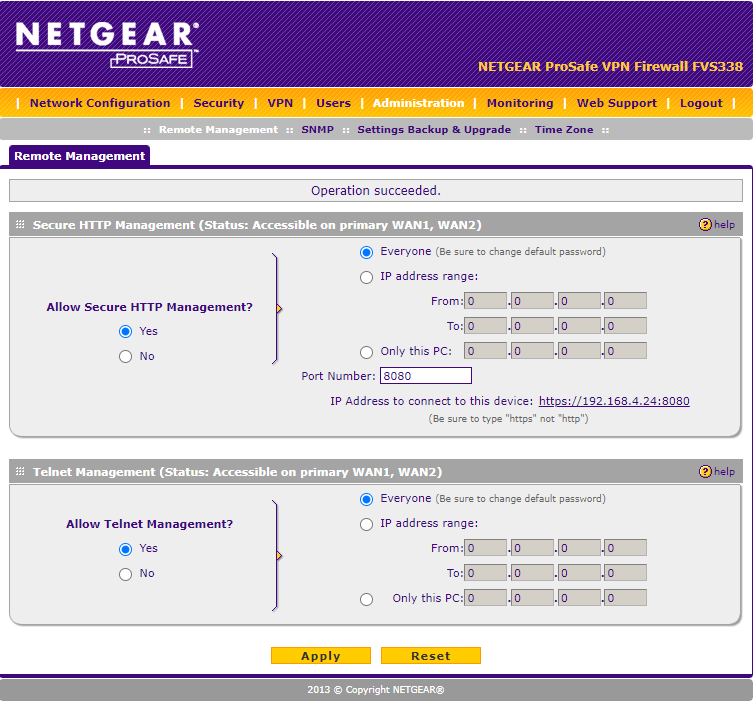
Task: Go to Time Zone submenu item
Action: 564,130
